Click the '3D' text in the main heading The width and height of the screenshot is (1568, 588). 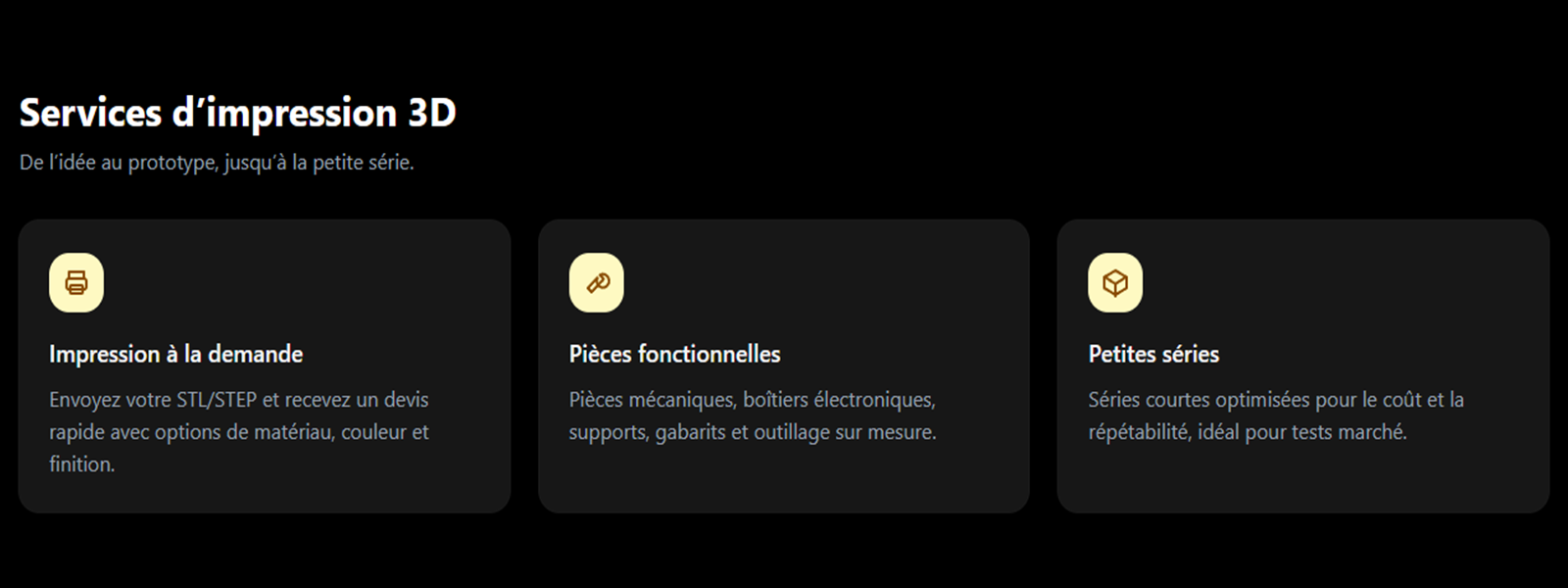(431, 113)
